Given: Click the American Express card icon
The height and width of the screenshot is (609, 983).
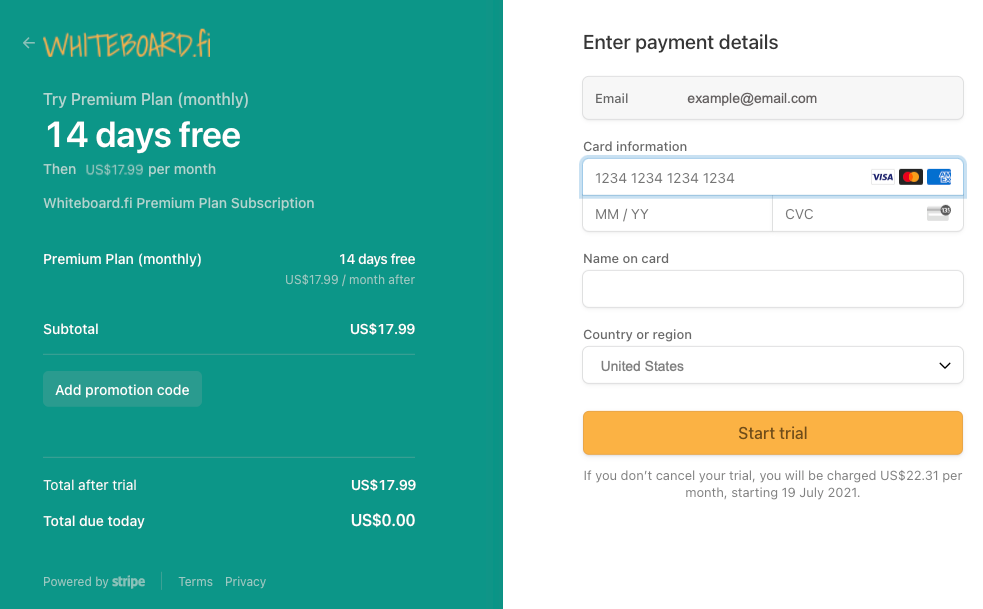Looking at the screenshot, I should tap(938, 177).
